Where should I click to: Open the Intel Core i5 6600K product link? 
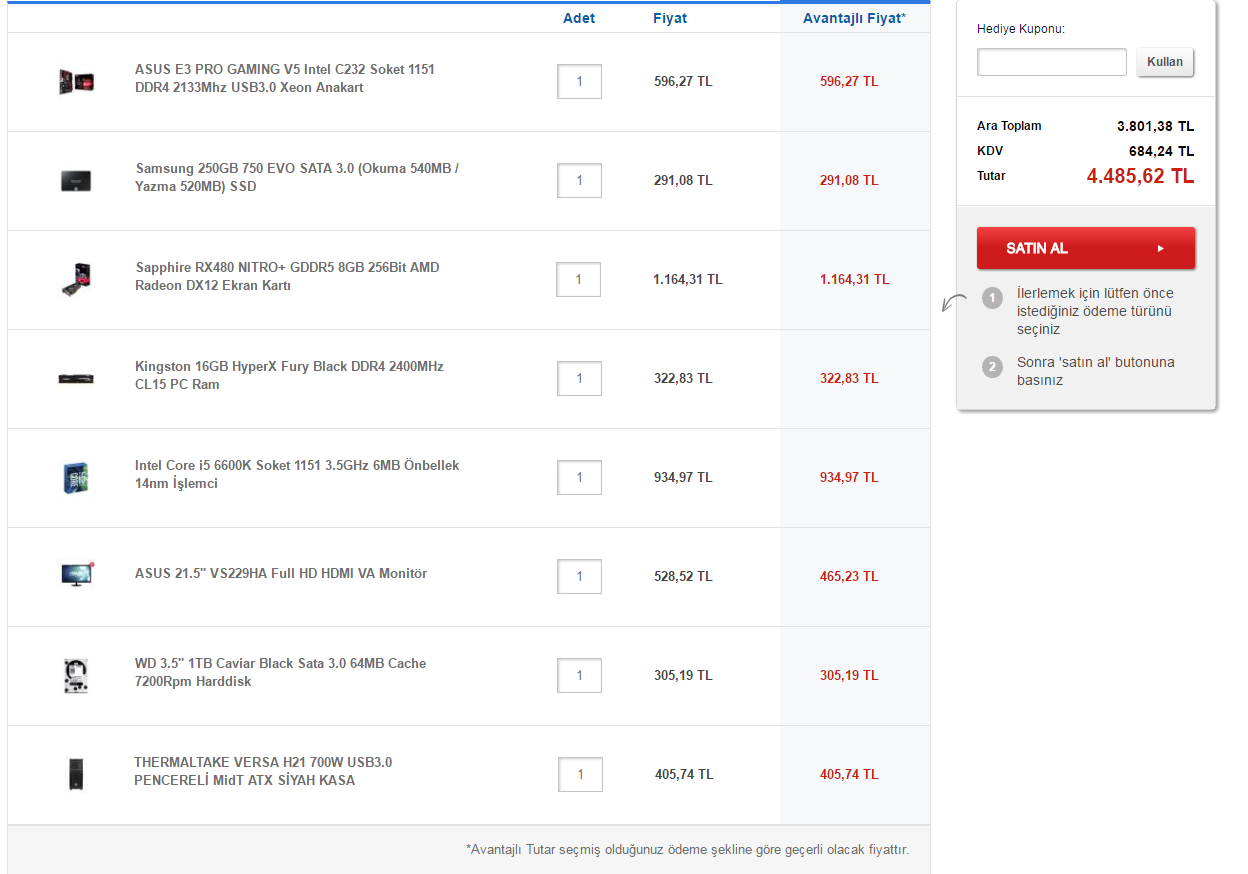click(297, 475)
